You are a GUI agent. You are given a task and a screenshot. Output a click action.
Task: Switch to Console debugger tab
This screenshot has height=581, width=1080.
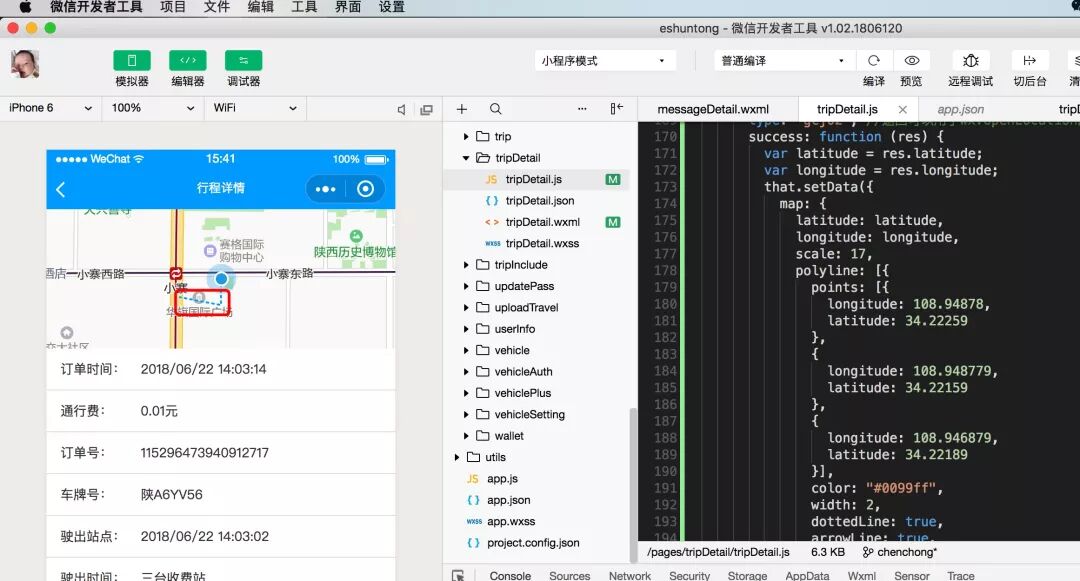tap(510, 575)
